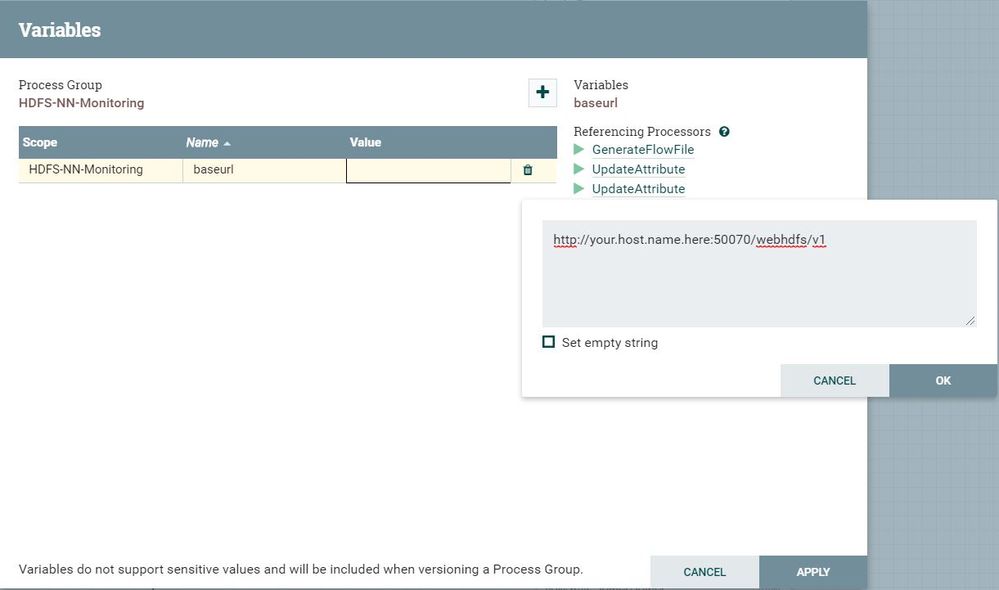Image resolution: width=999 pixels, height=590 pixels.
Task: Enable the Set empty string checkbox
Action: (548, 342)
